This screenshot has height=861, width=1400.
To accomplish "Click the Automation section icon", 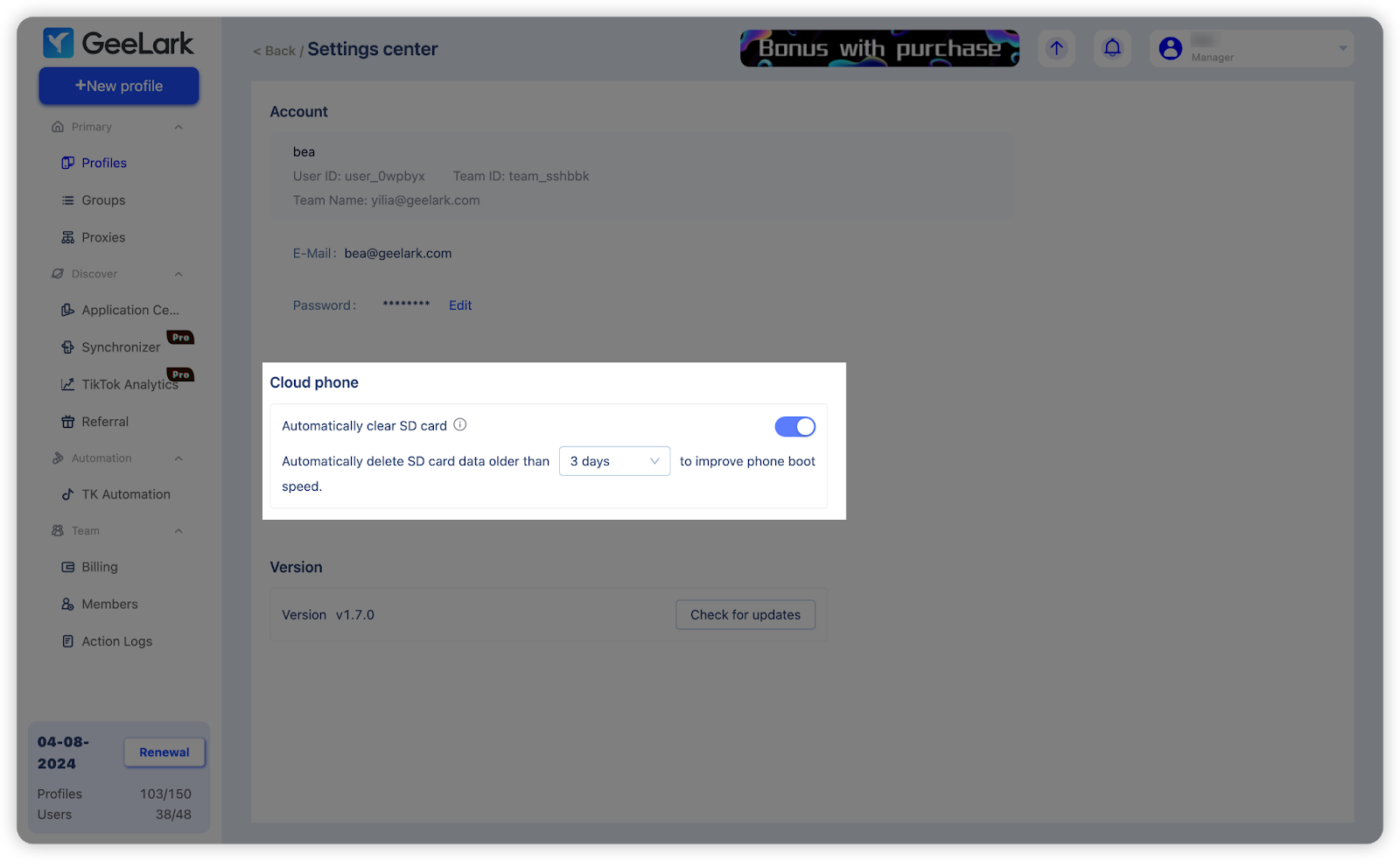I will (x=58, y=458).
